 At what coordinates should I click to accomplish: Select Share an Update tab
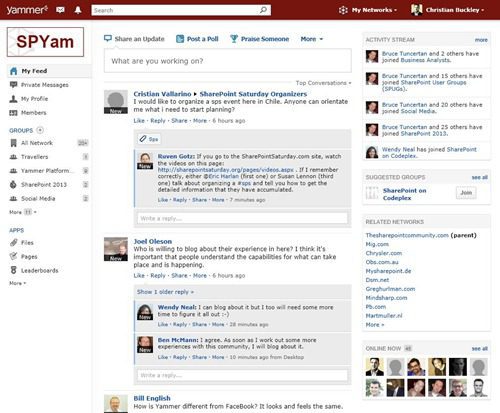[x=134, y=39]
